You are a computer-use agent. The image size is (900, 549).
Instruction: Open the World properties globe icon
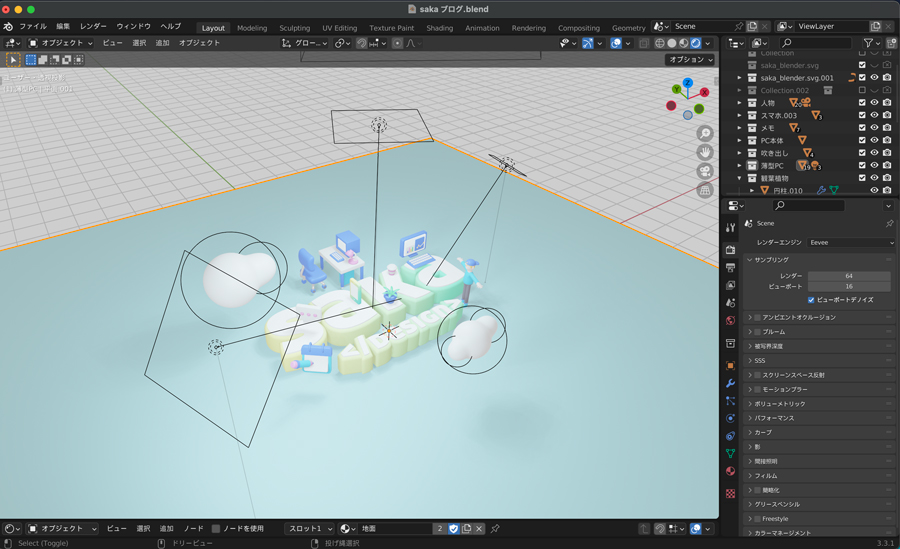(730, 321)
